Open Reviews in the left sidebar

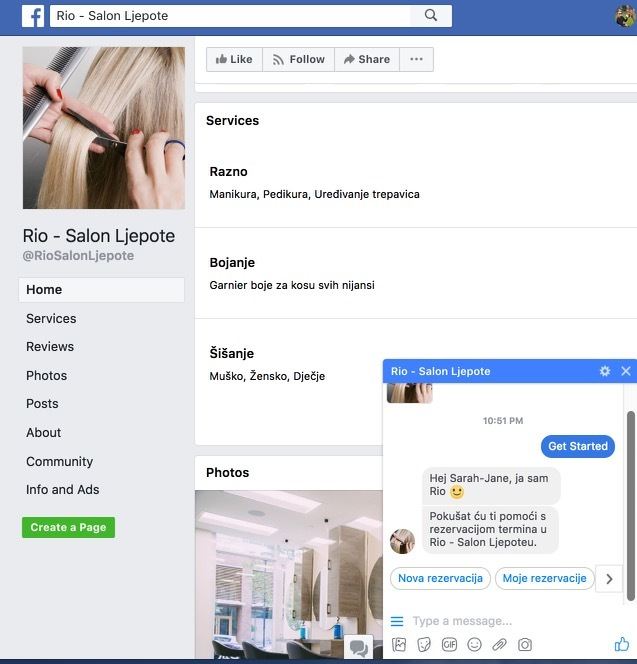point(50,347)
